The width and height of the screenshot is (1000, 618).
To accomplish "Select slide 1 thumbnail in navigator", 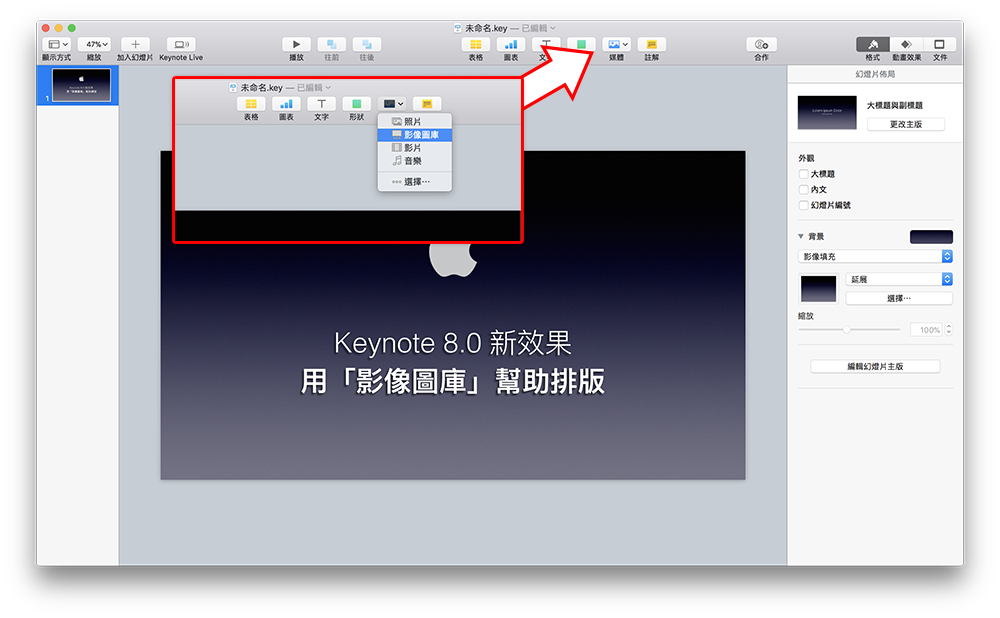I will pos(81,85).
